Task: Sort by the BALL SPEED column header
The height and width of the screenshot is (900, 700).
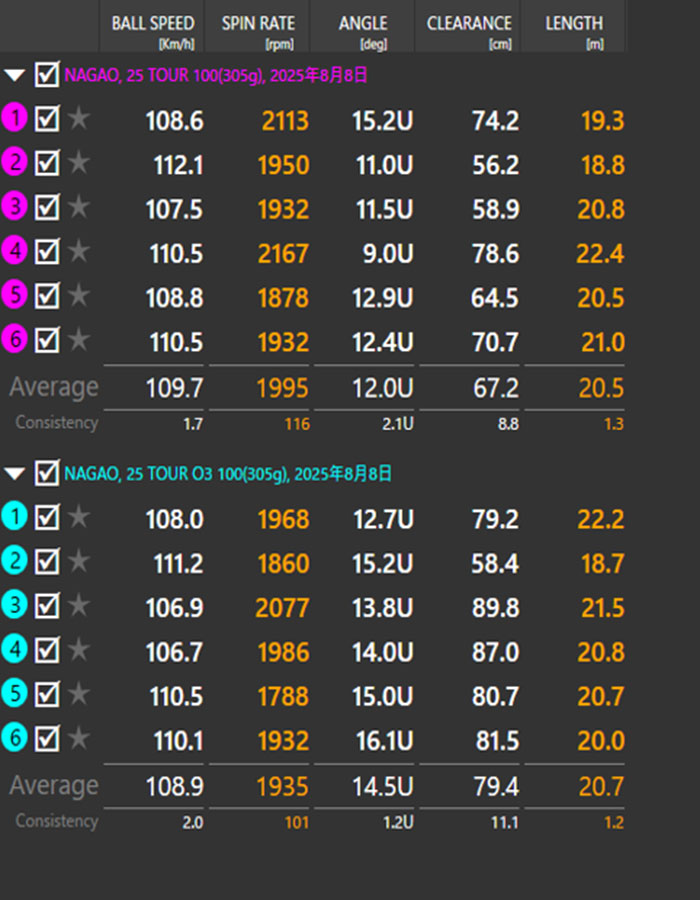Action: pos(152,25)
